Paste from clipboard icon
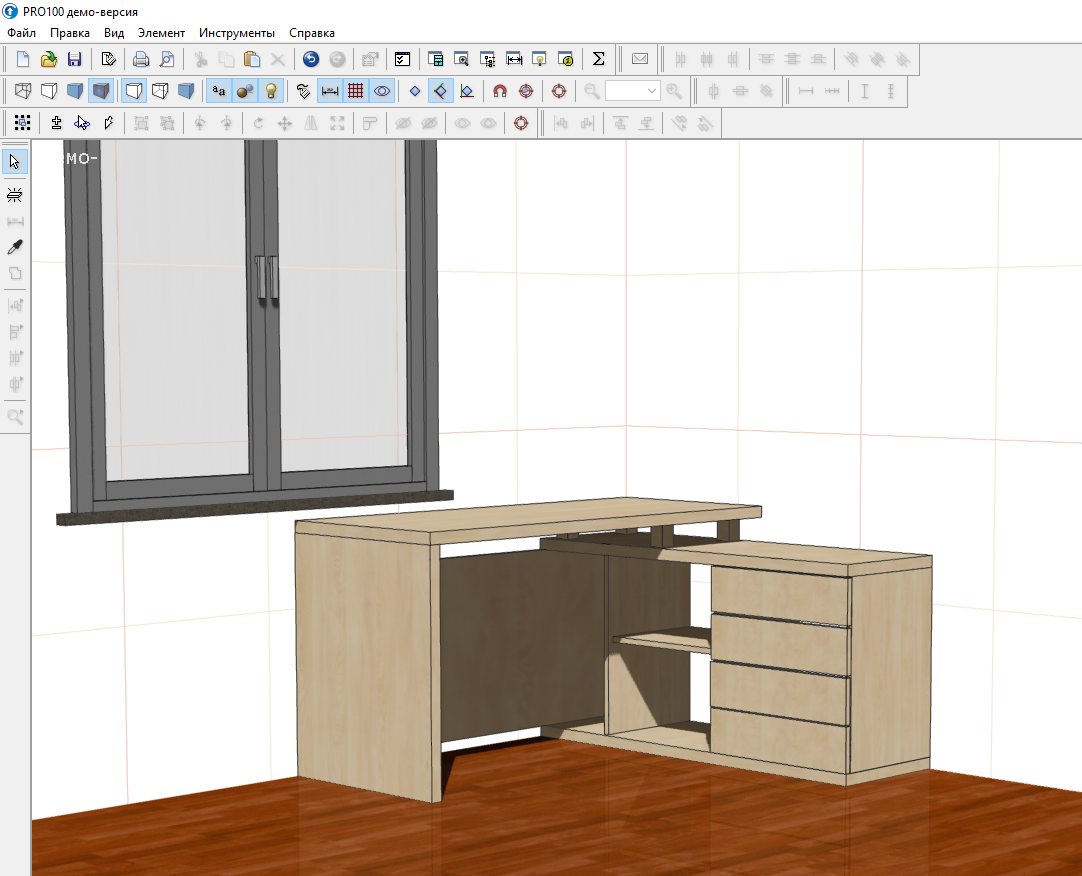 [x=252, y=59]
